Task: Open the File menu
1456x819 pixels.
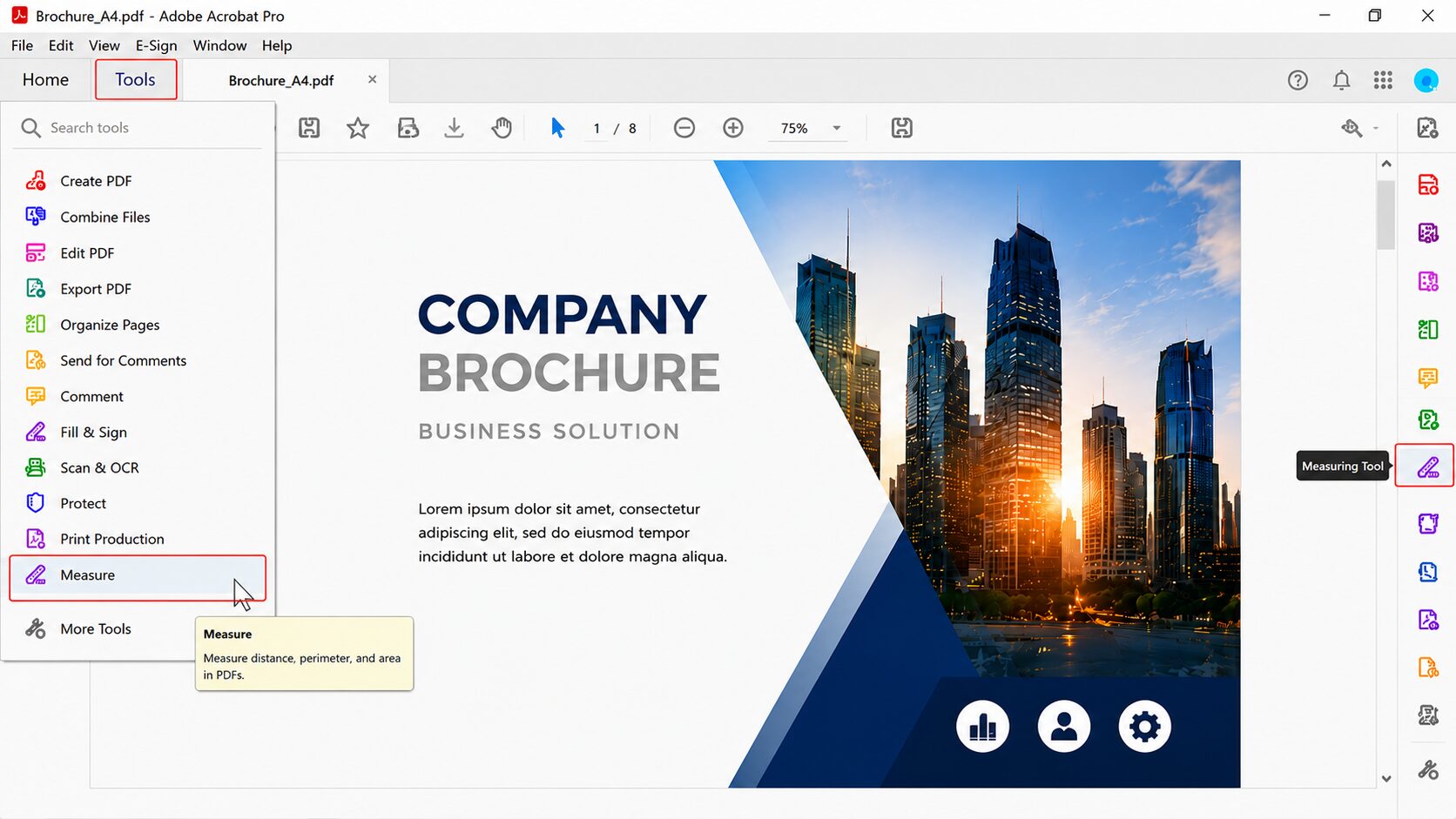Action: (22, 45)
